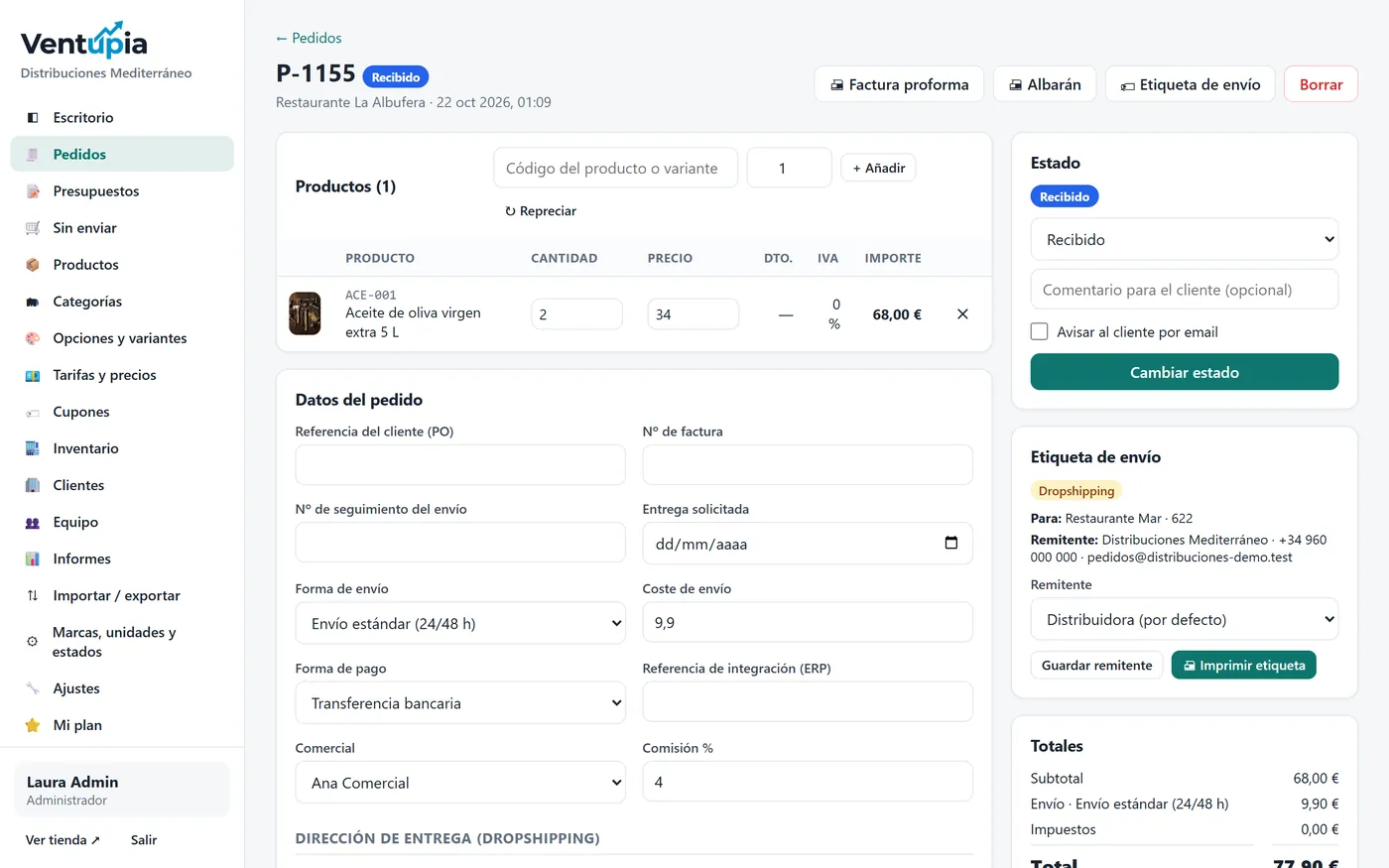Go to Marcas, unidades y estados
The width and height of the screenshot is (1389, 868).
pos(122,642)
